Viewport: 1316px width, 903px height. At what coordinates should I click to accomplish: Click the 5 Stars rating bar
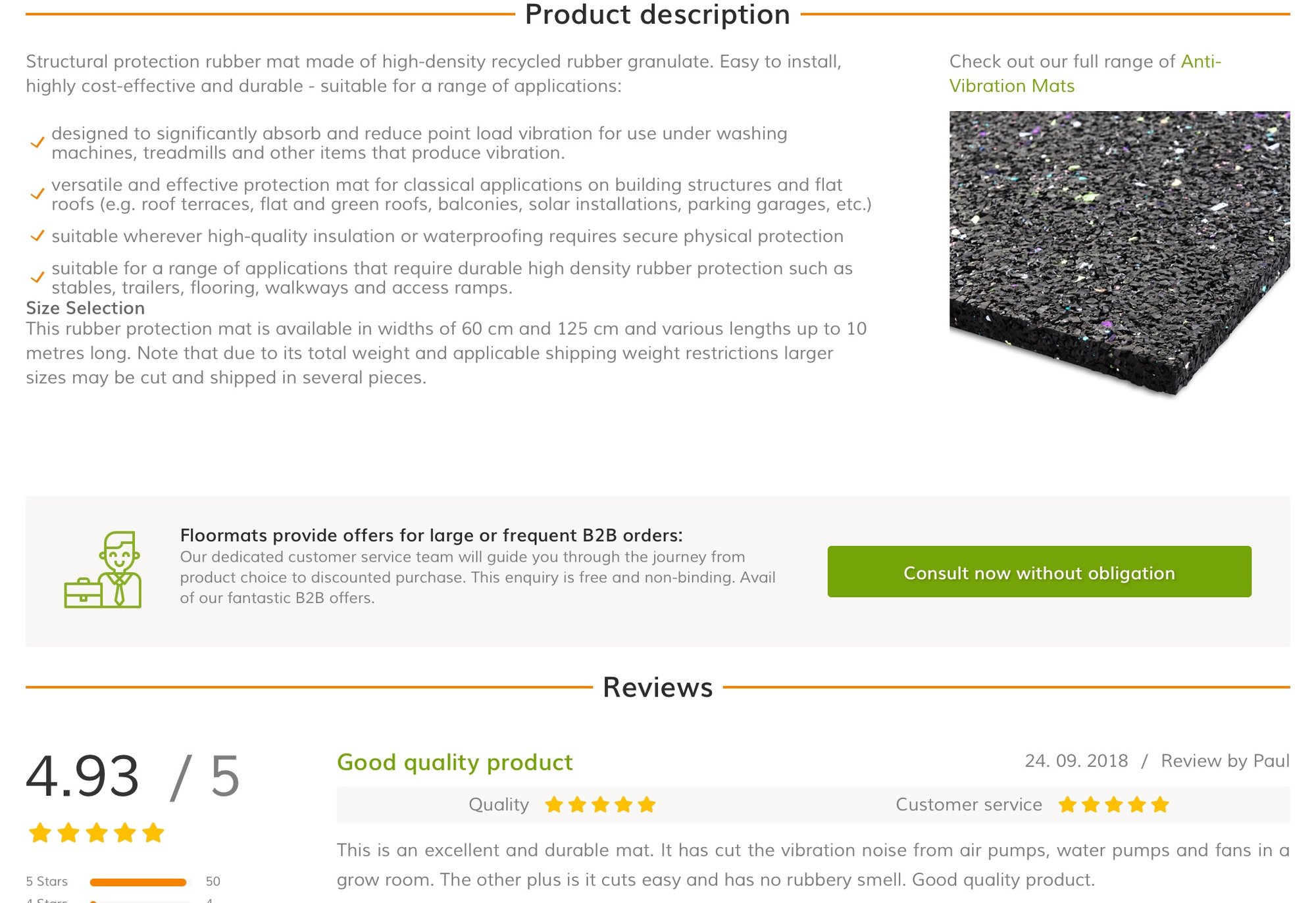pos(138,882)
